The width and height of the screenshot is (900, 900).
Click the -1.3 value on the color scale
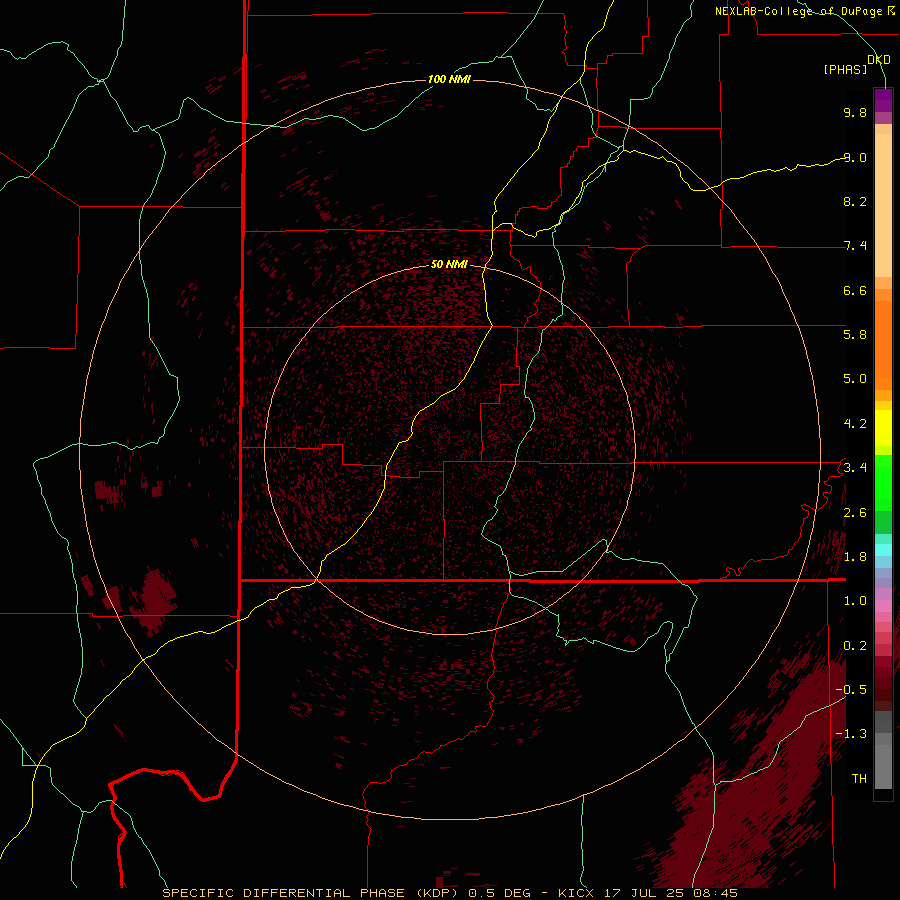tap(851, 734)
